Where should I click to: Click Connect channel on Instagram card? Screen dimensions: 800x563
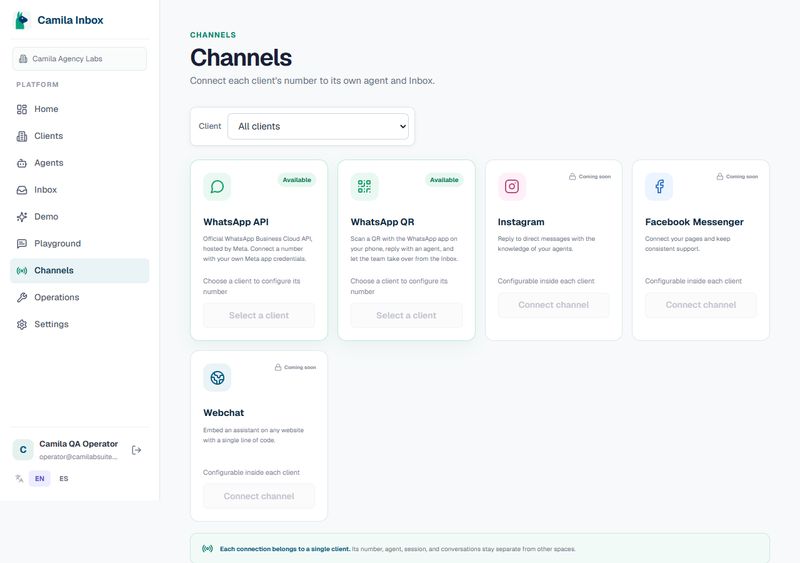click(x=554, y=305)
